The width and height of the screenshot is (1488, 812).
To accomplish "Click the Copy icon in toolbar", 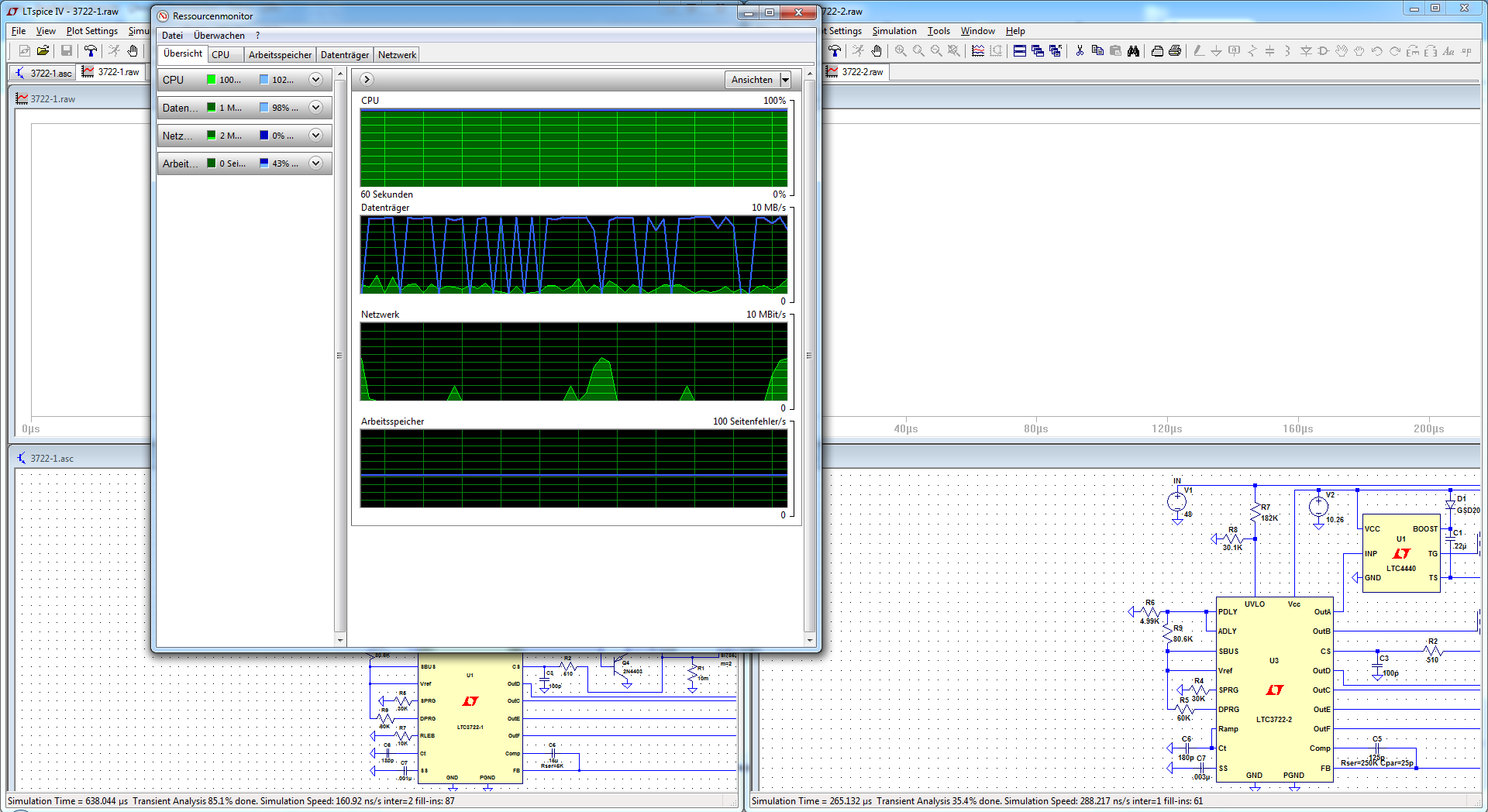I will [x=1097, y=50].
